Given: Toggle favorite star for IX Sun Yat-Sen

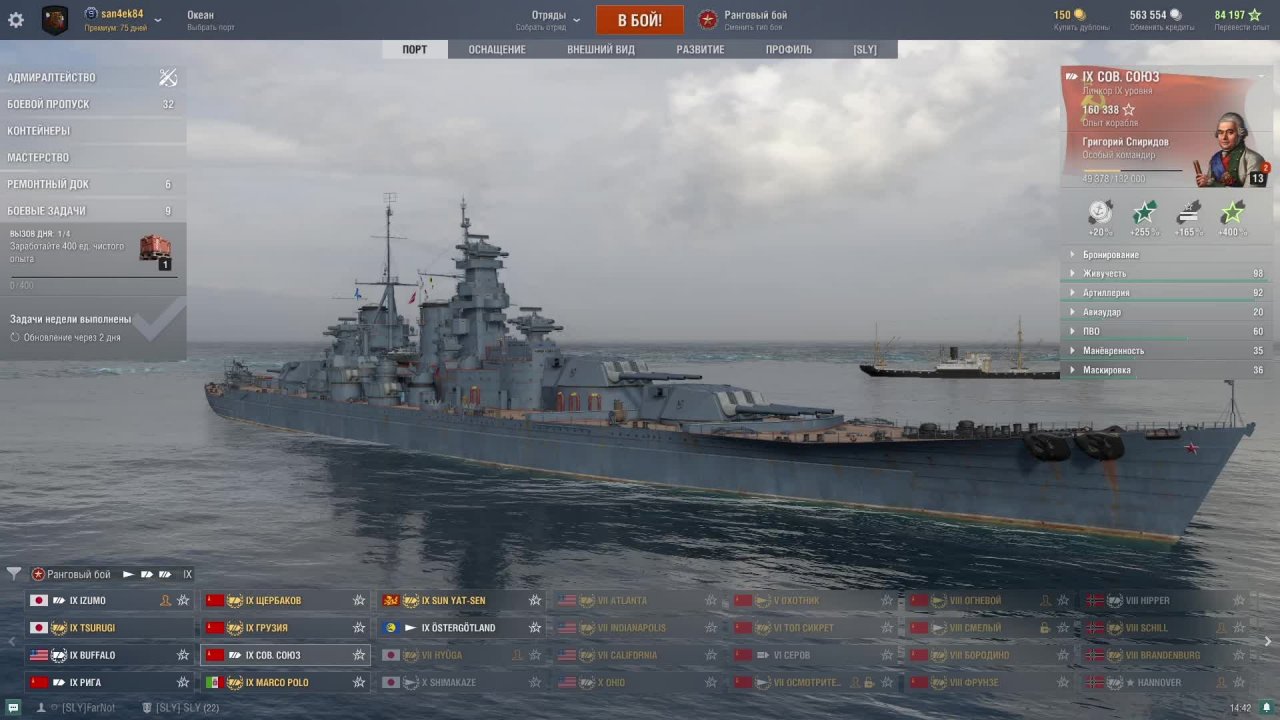Looking at the screenshot, I should [535, 601].
